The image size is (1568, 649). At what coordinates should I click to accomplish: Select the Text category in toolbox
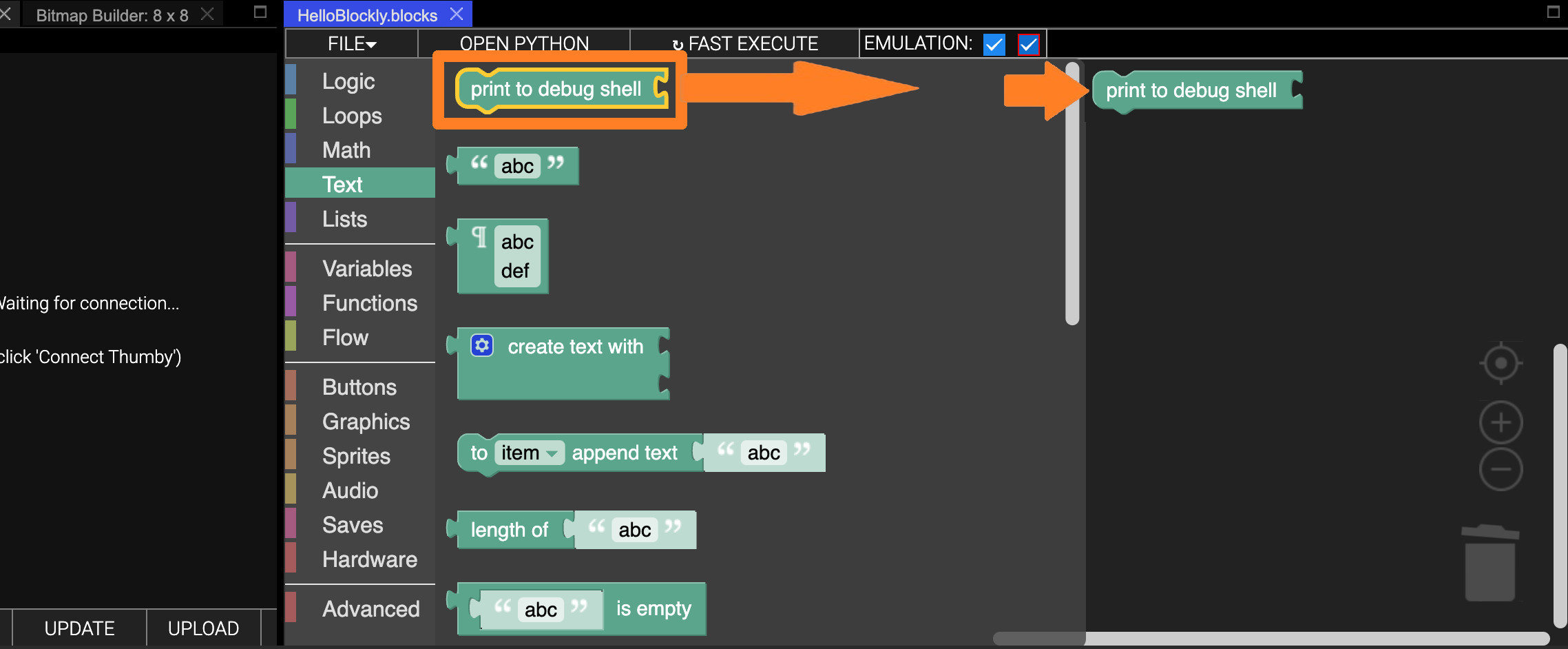[x=343, y=184]
